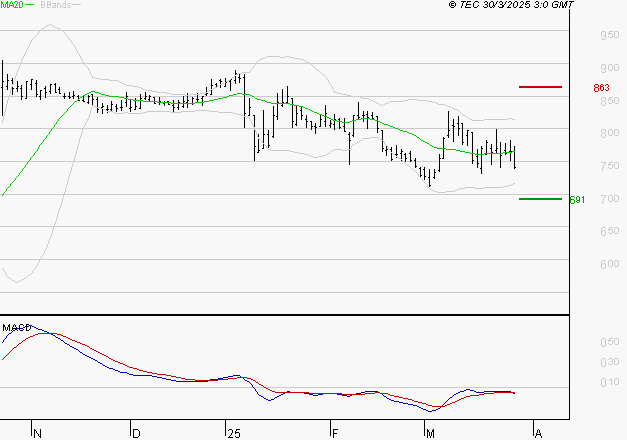The height and width of the screenshot is (440, 627).
Task: Select the F month marker on time axis
Action: tap(335, 433)
